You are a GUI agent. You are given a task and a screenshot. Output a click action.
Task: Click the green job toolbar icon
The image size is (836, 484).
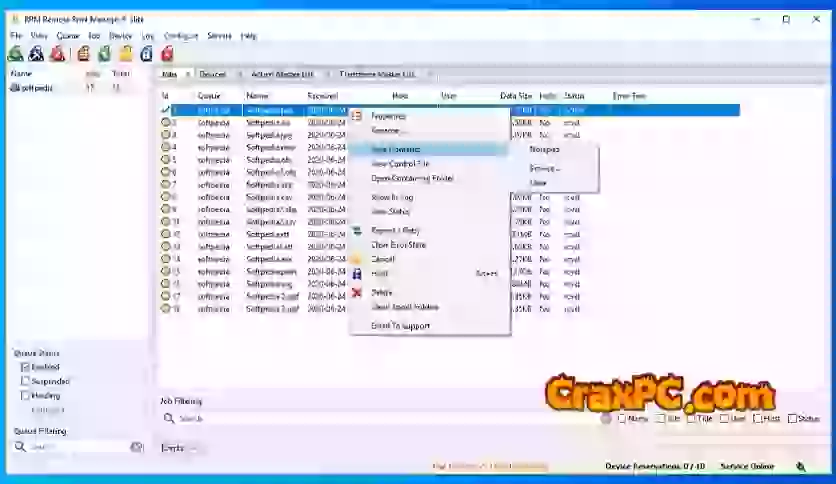pos(104,53)
